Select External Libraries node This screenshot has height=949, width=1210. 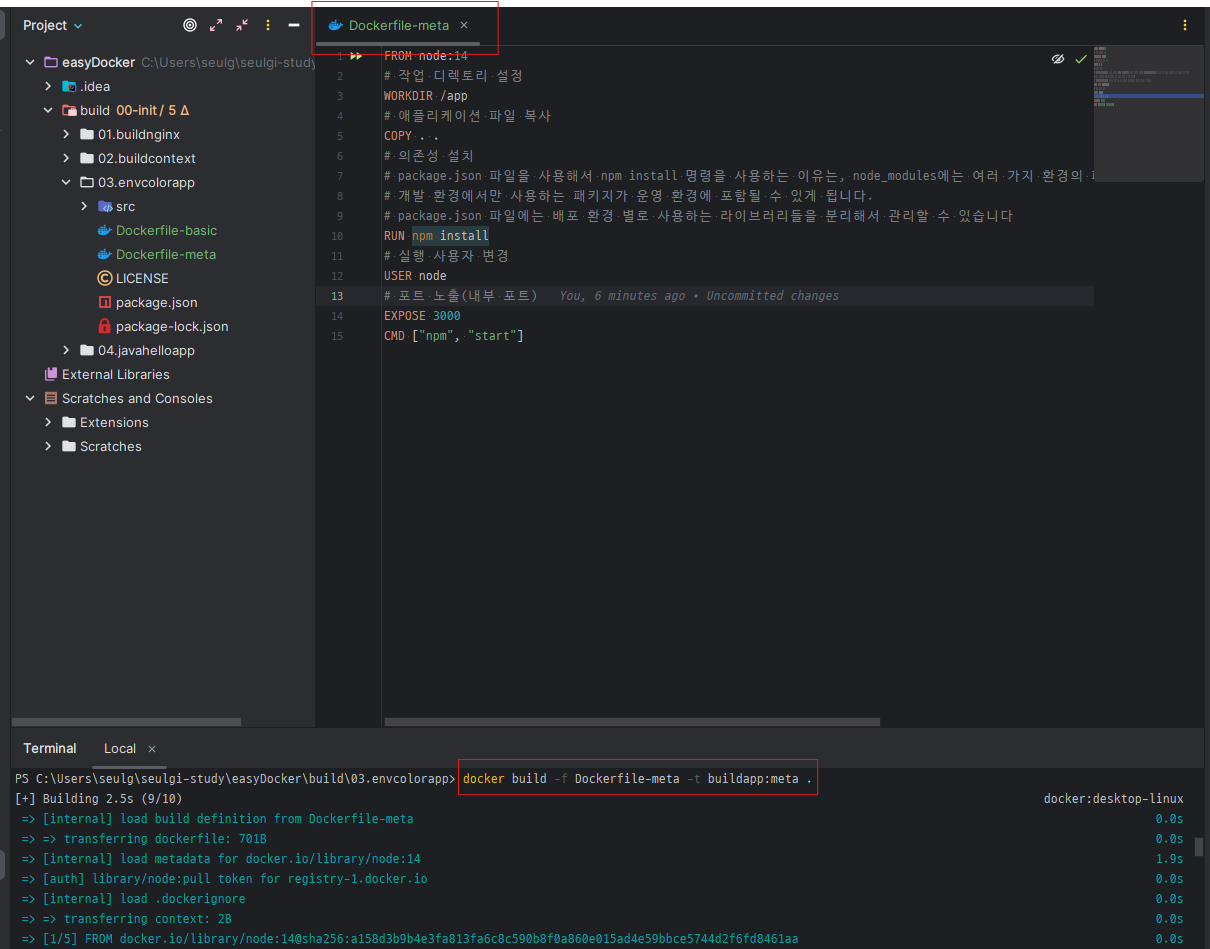116,374
